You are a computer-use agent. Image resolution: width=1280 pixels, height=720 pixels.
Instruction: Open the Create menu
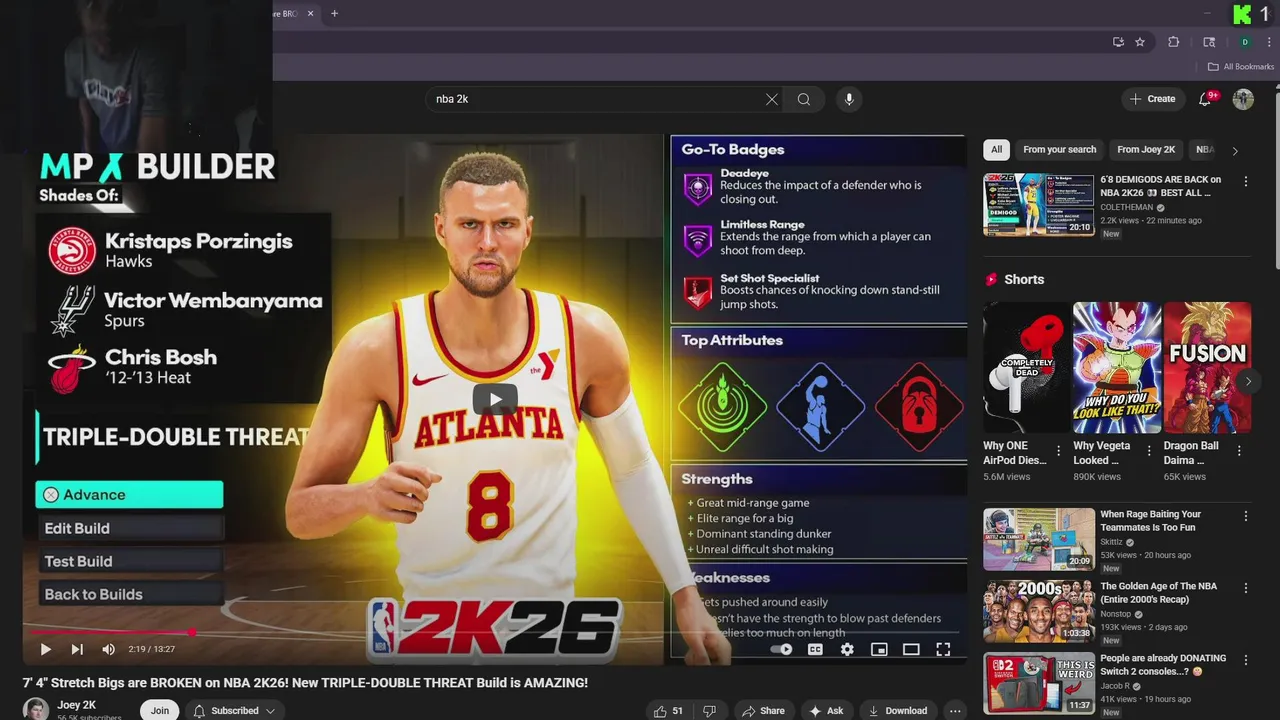(1152, 99)
